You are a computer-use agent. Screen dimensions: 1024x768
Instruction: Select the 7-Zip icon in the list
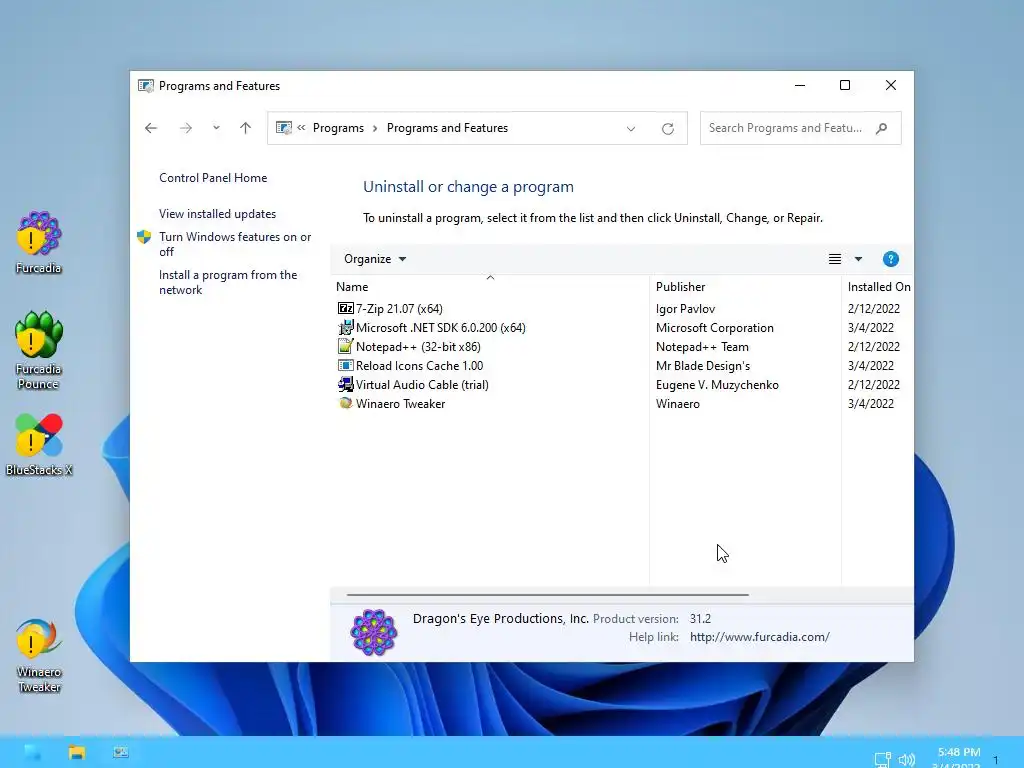point(345,308)
